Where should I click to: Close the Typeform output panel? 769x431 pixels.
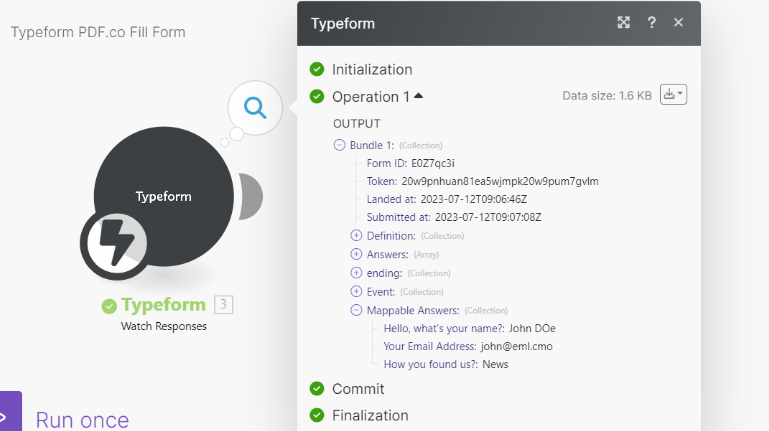(678, 23)
